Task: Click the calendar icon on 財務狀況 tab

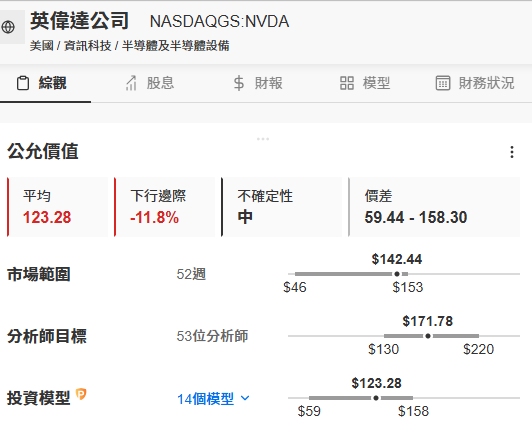Action: (443, 83)
